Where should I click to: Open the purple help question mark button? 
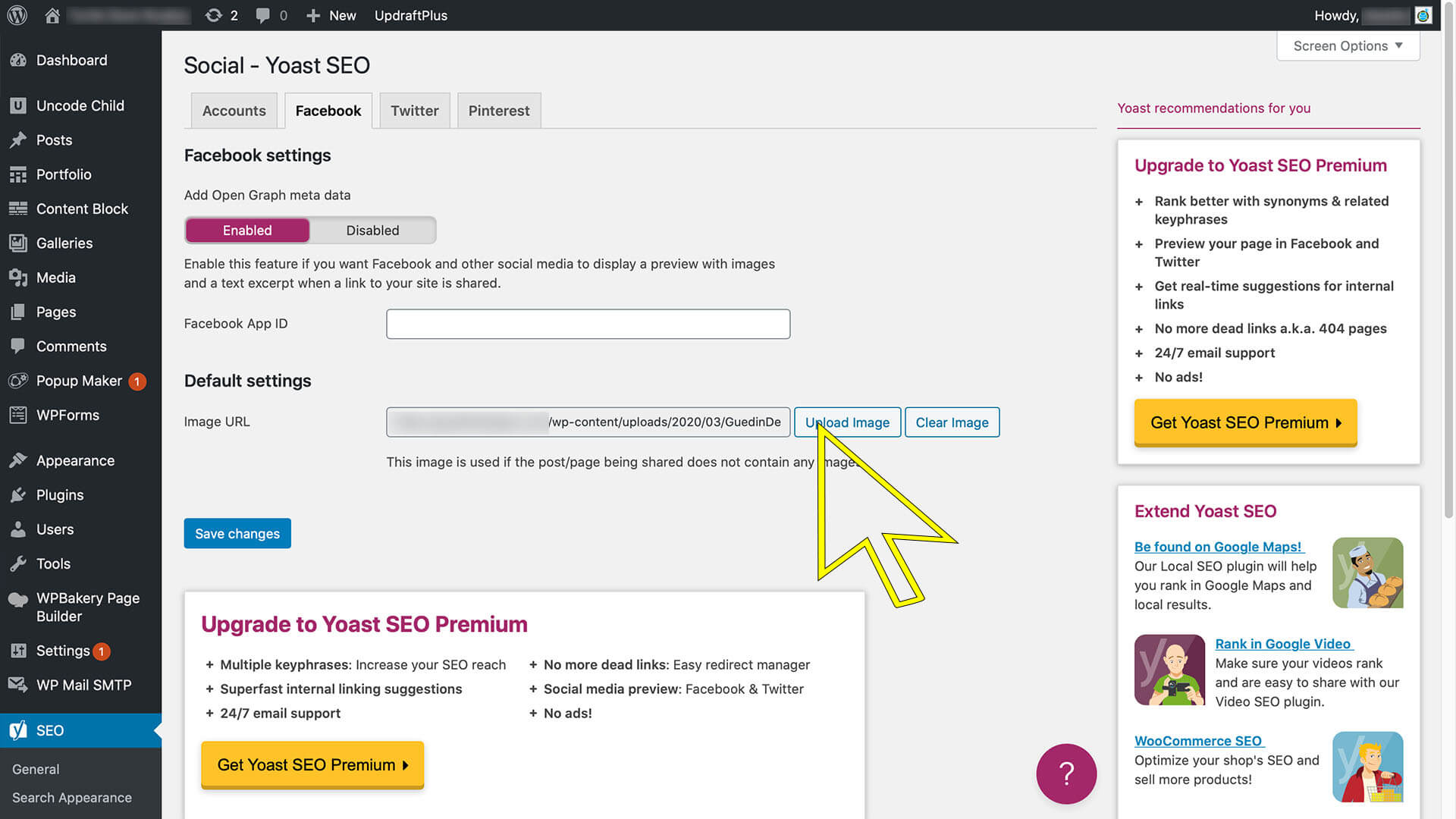click(1066, 773)
